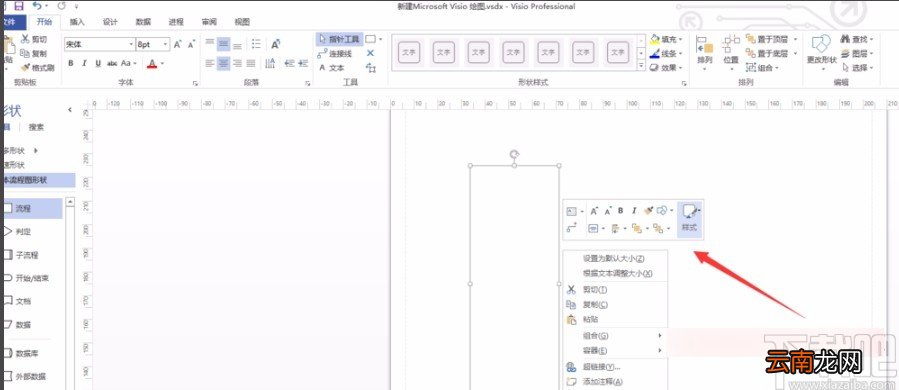Decrease font size in the ribbon
Viewport: 899px width, 390px height.
[x=191, y=45]
